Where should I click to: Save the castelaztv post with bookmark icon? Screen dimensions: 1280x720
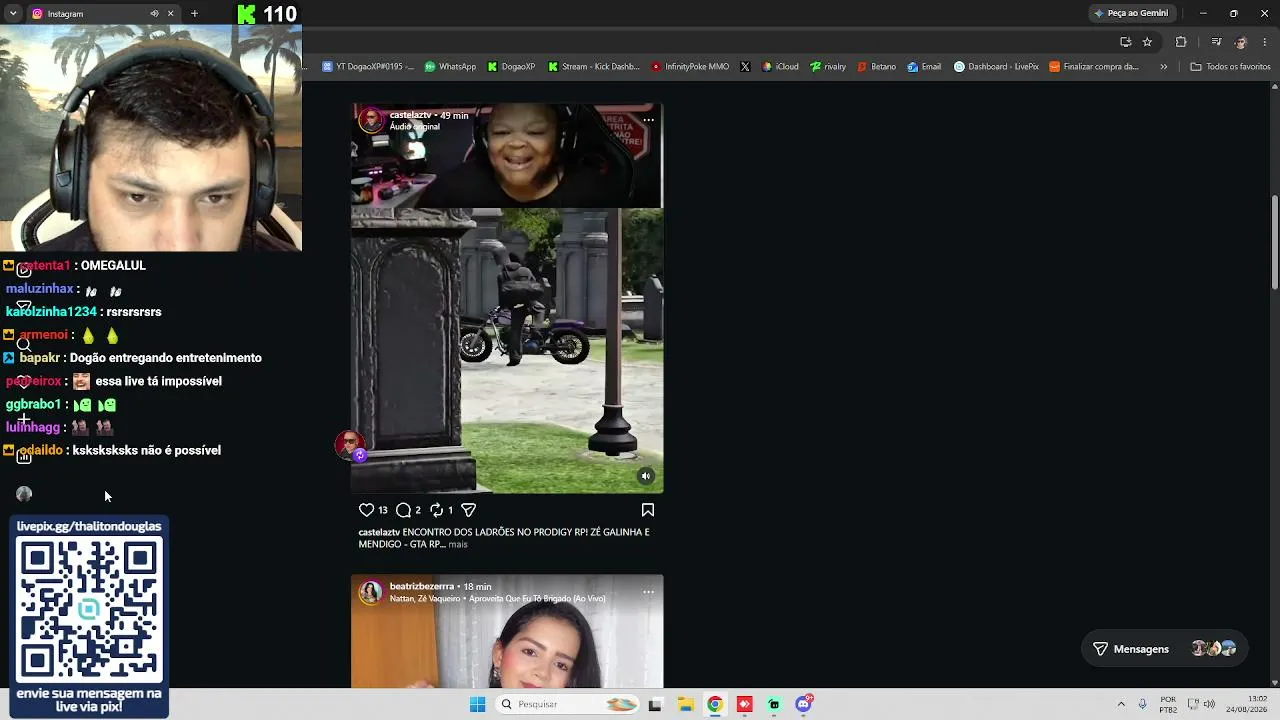648,510
